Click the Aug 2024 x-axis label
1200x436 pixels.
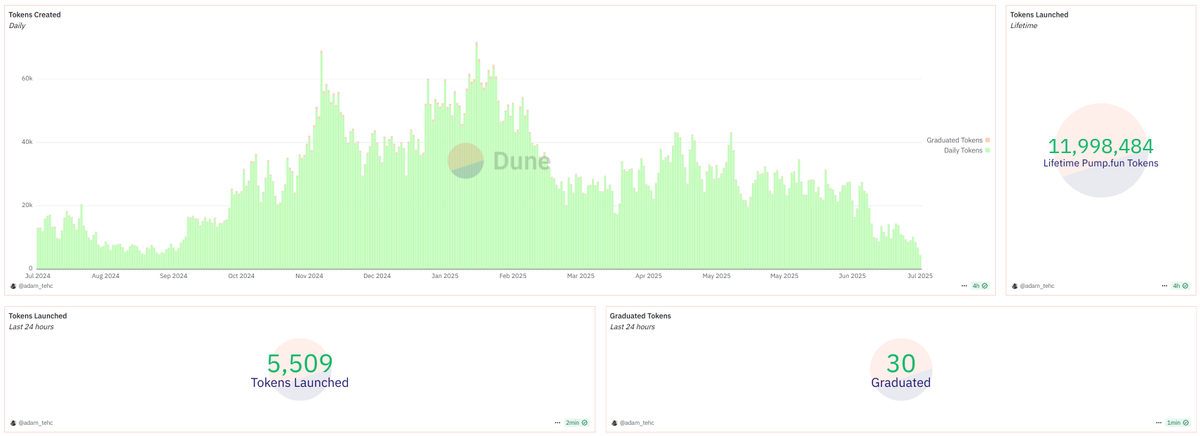(105, 275)
